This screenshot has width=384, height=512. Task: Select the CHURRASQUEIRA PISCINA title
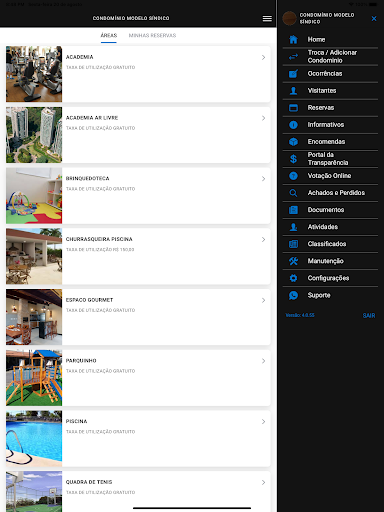click(99, 239)
